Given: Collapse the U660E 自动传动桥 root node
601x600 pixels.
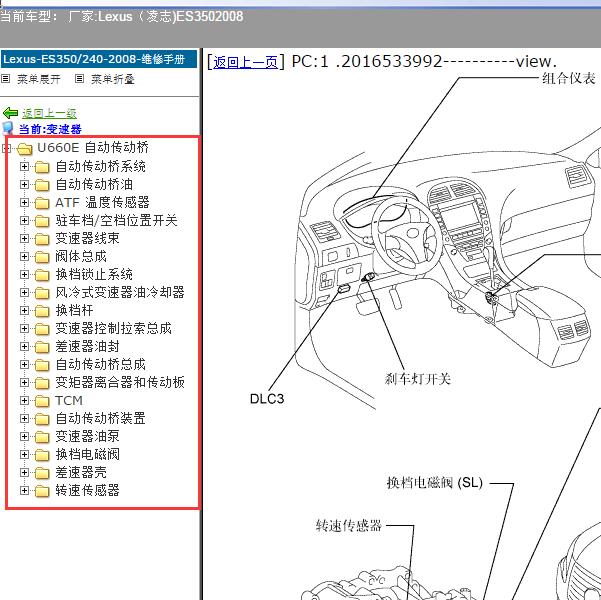Looking at the screenshot, I should pos(8,149).
